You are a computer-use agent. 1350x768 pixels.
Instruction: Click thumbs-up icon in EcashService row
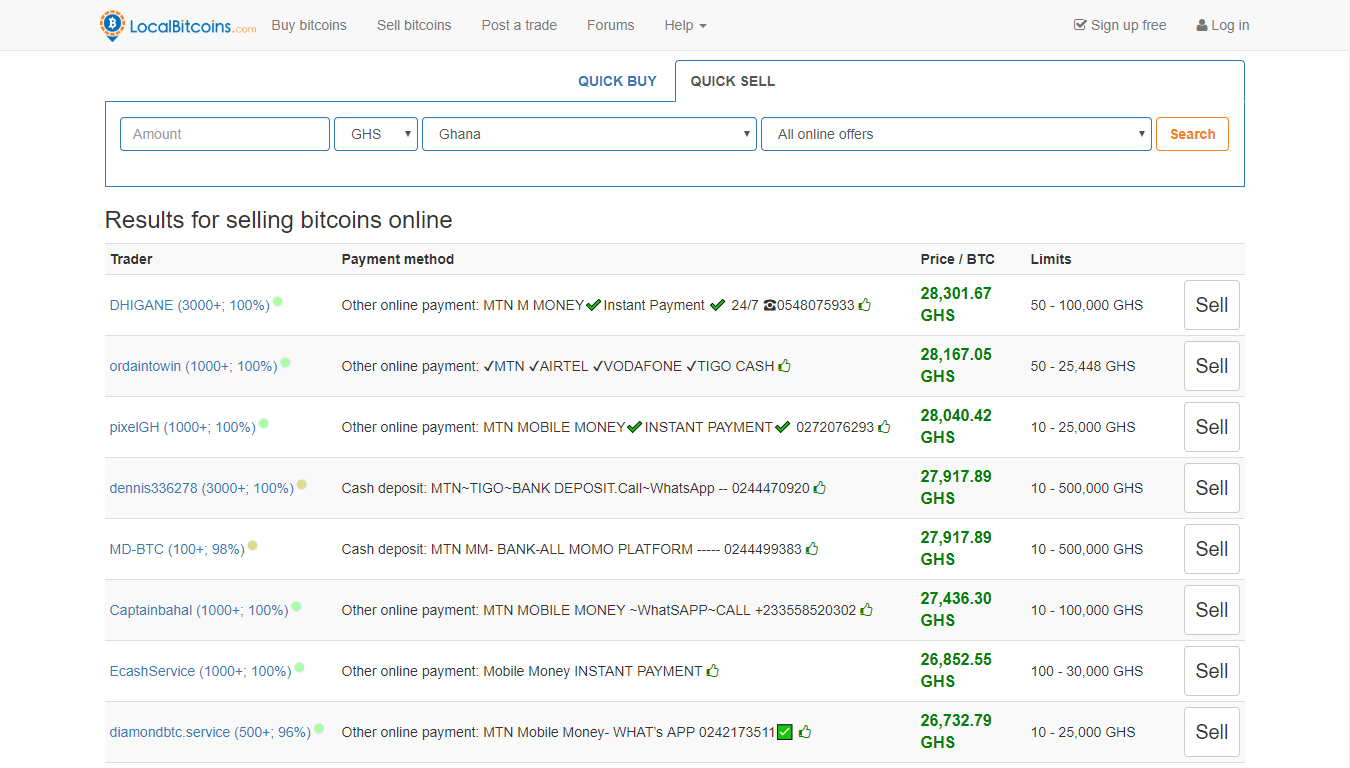(713, 671)
